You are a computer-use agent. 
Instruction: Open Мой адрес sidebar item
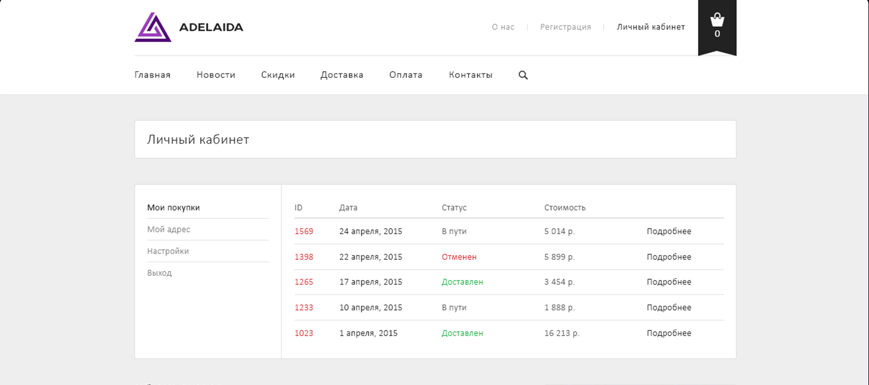[168, 229]
